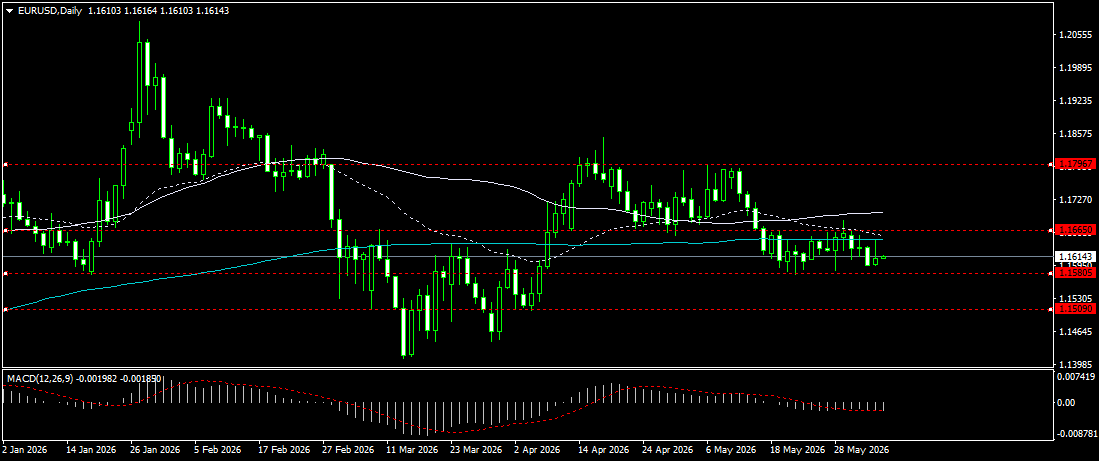Open the chart menu triangle beside EURUSD,Daily
Screen dimensions: 1099x461
9,11
